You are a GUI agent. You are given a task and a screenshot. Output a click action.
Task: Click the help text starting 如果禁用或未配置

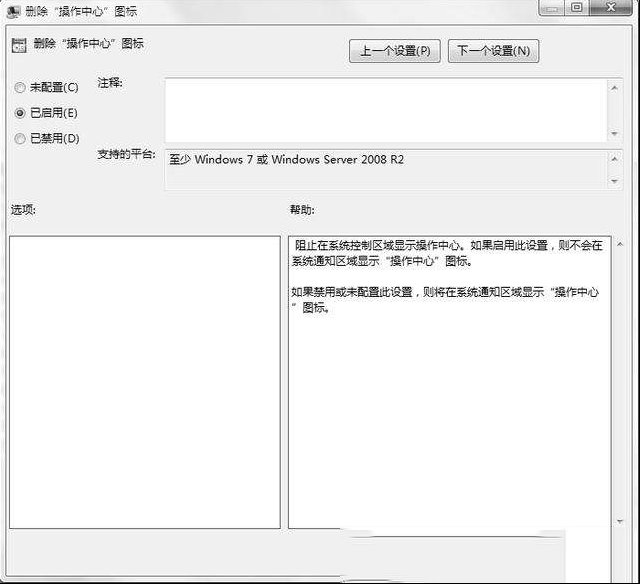(445, 300)
